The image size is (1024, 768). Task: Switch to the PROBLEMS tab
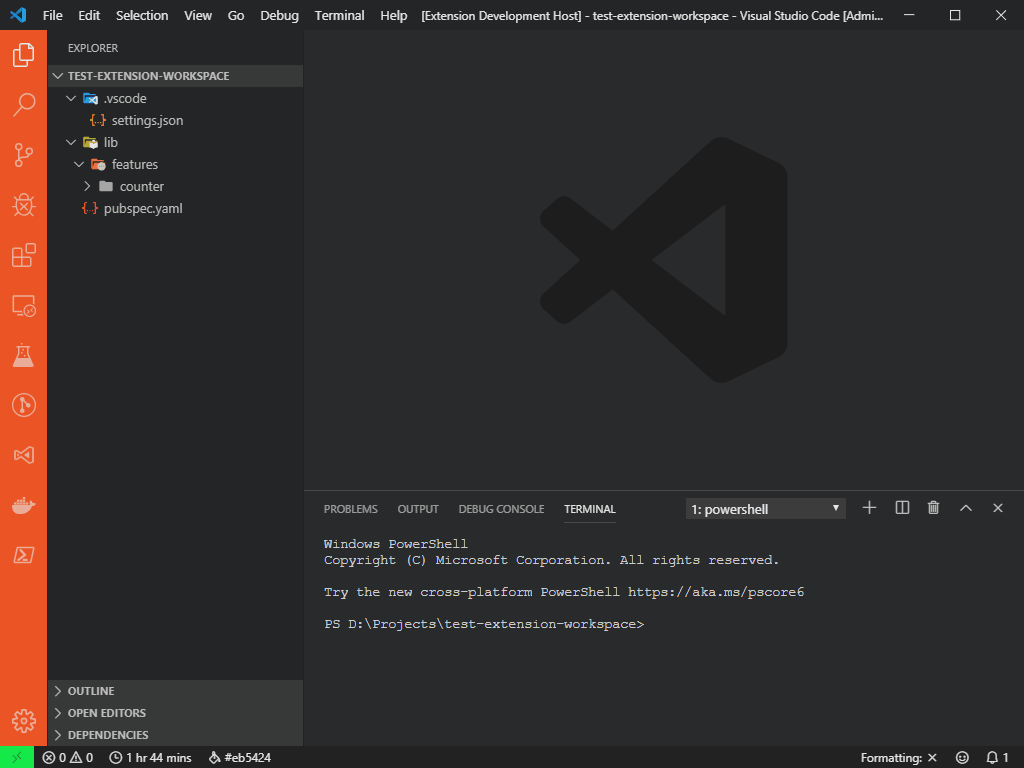click(351, 509)
